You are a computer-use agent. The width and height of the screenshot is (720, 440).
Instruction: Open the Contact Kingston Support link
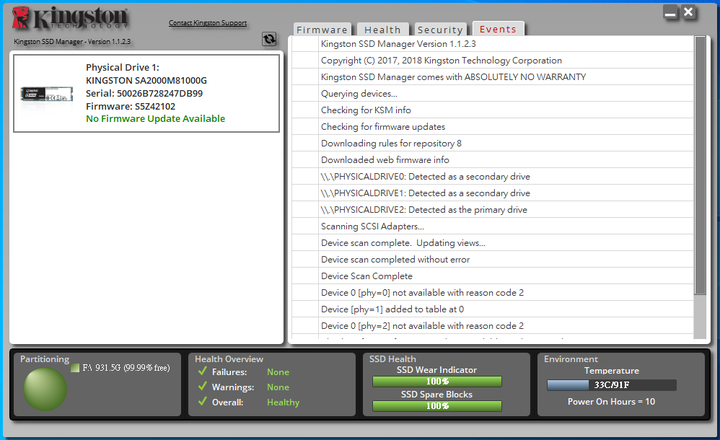click(208, 23)
